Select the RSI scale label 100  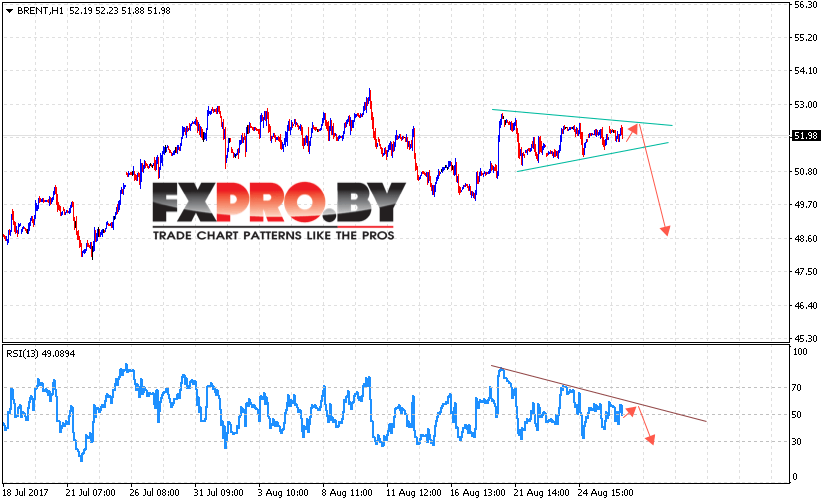[800, 352]
